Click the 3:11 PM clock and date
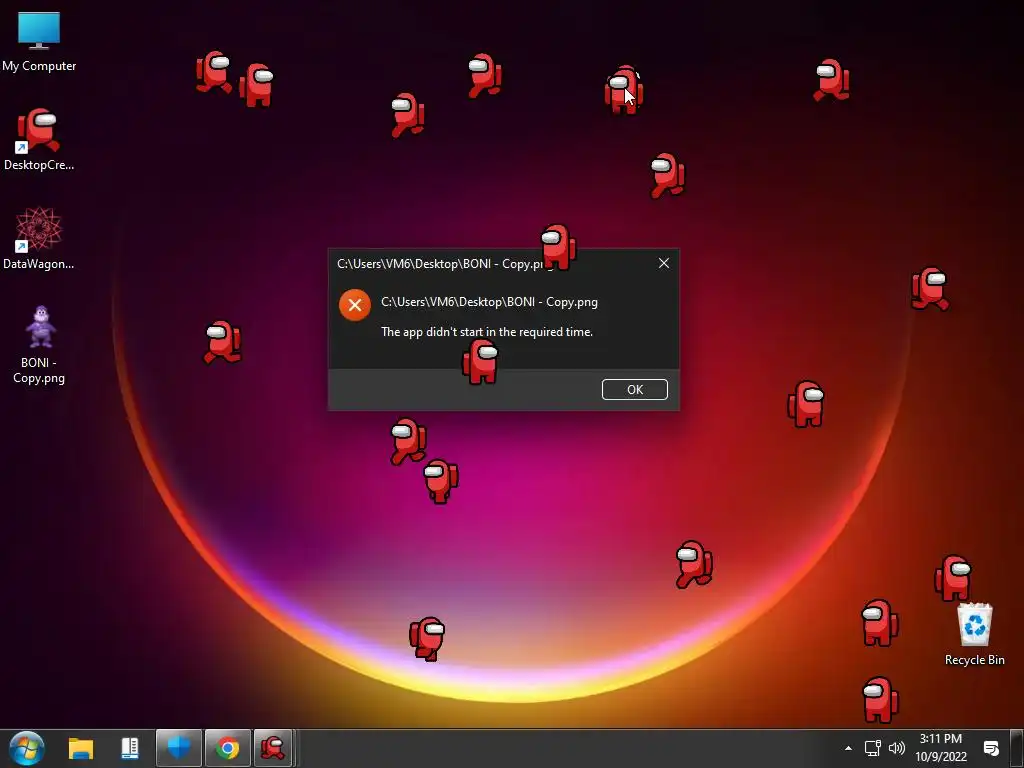Viewport: 1024px width, 768px height. click(x=940, y=748)
